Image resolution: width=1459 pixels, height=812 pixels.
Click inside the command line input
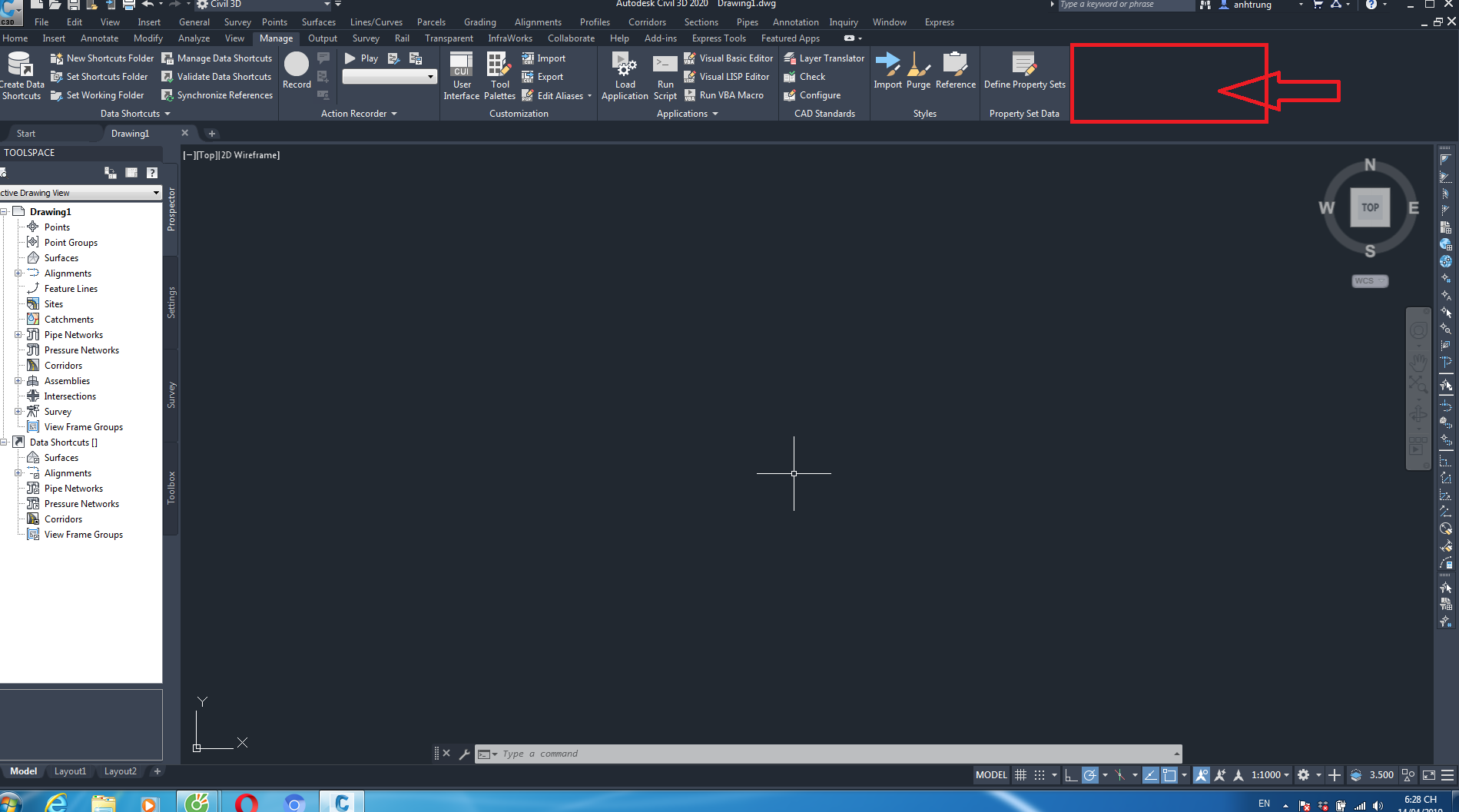768,754
